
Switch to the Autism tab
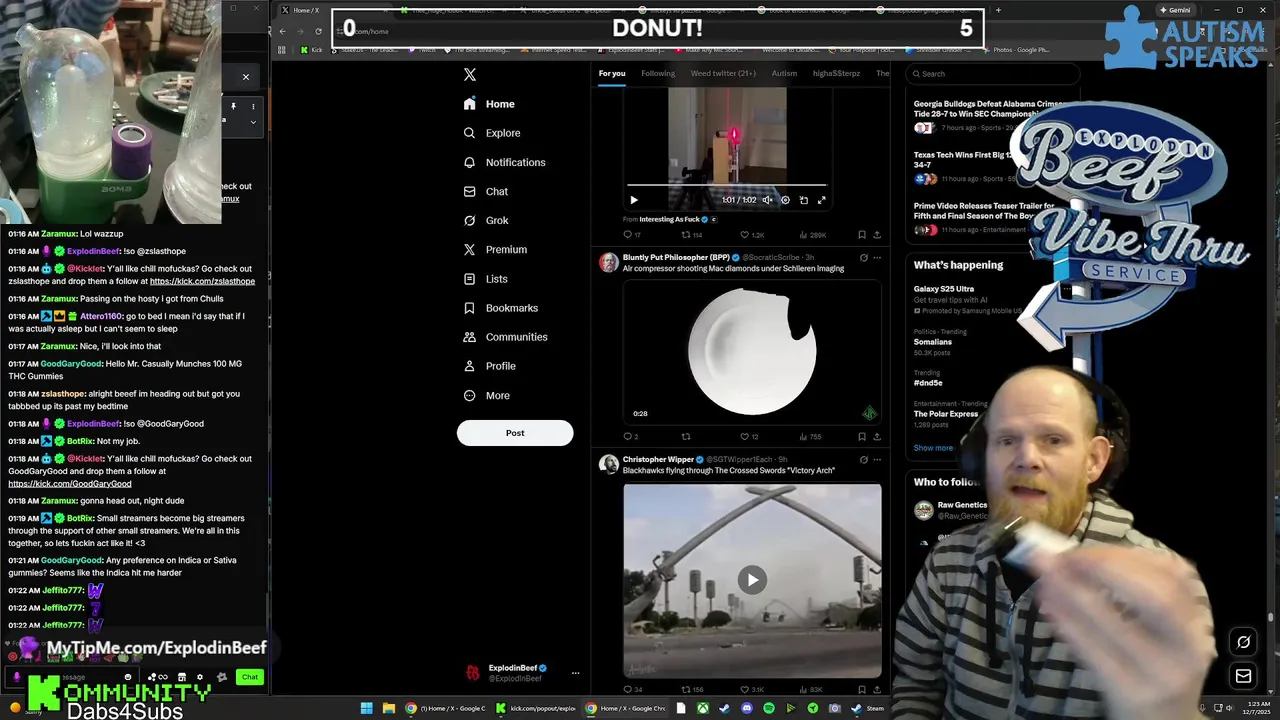pos(784,73)
